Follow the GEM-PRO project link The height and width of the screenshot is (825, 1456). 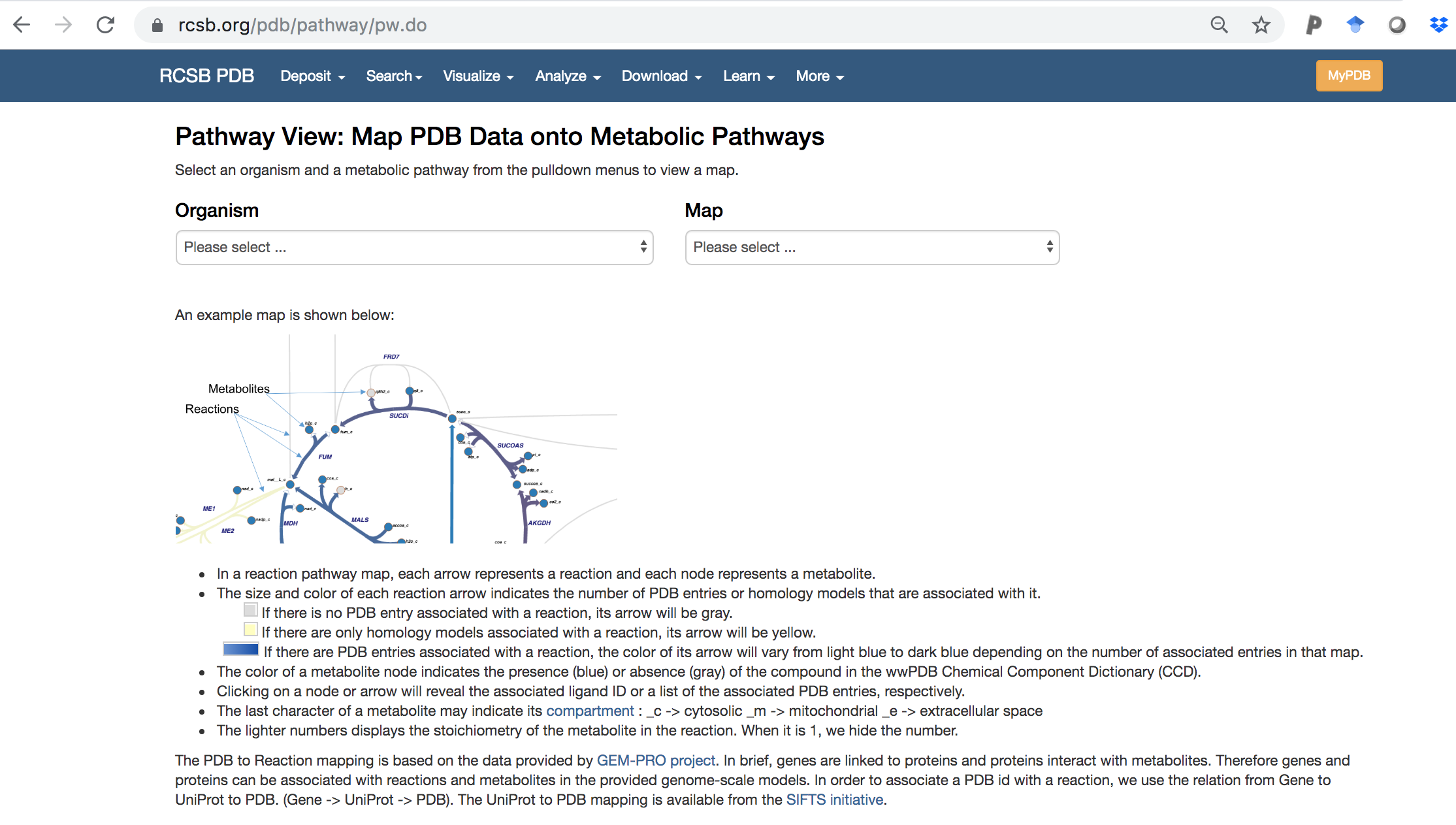[656, 760]
